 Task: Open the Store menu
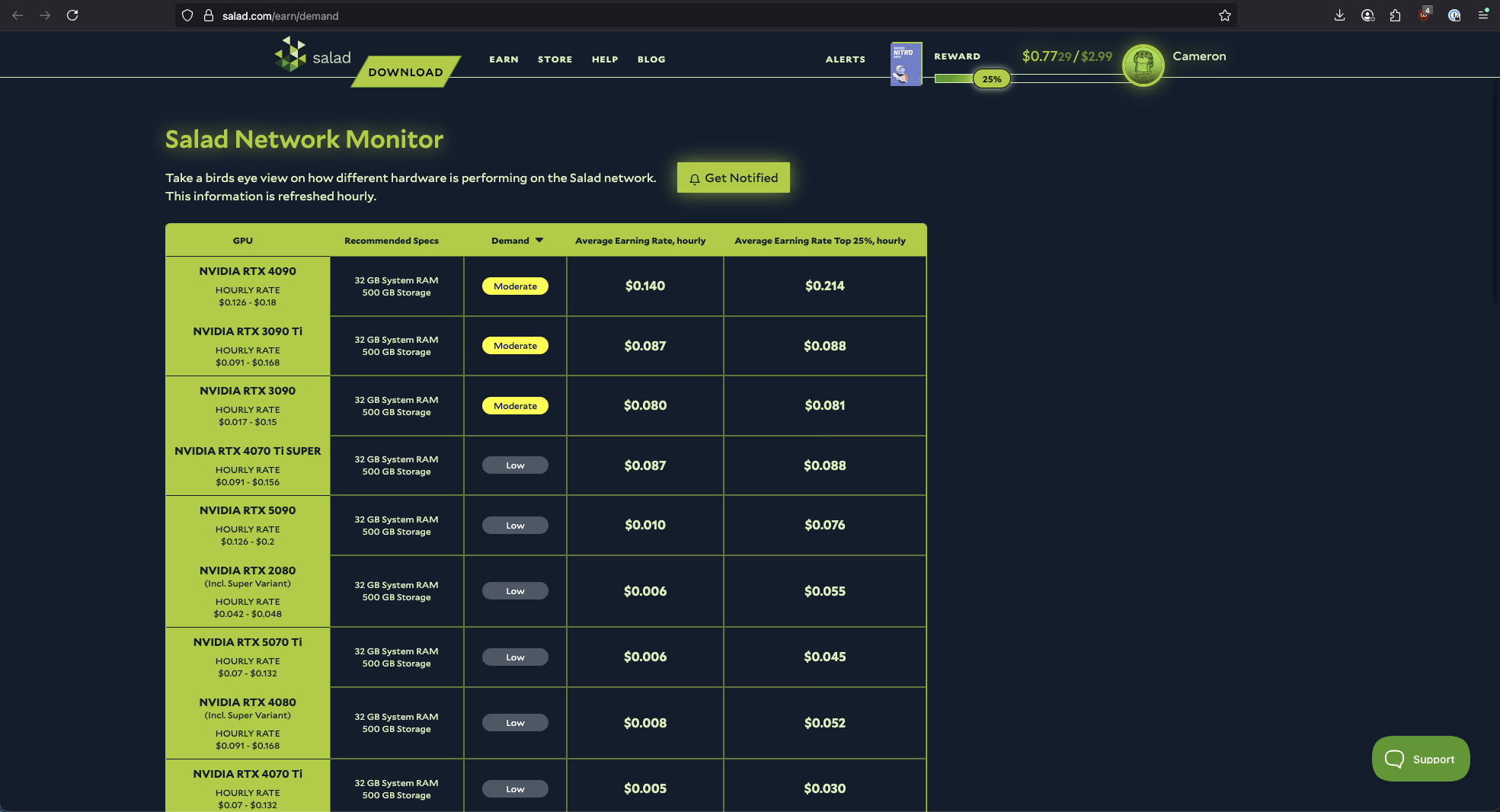tap(555, 59)
